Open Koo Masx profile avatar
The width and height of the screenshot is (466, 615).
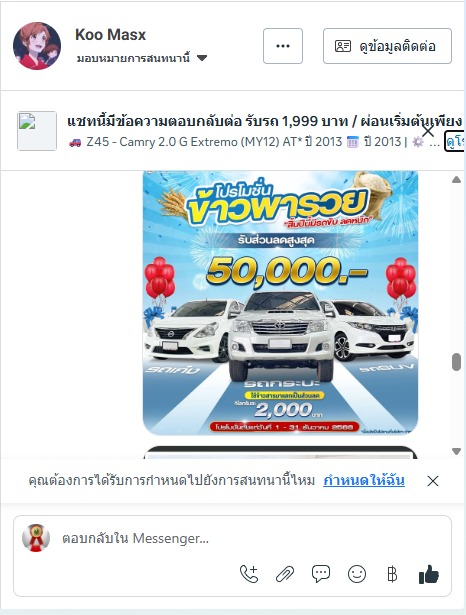37,46
